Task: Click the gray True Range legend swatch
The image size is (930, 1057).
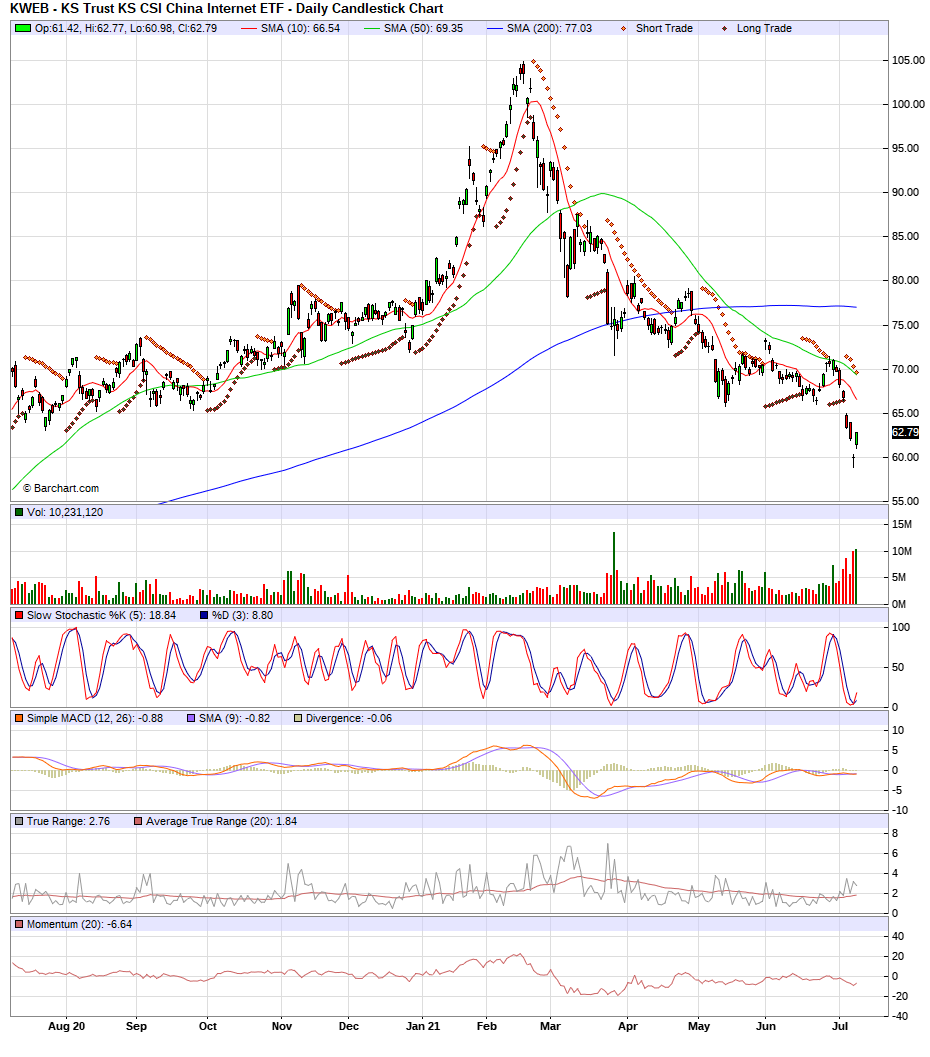Action: pos(19,822)
